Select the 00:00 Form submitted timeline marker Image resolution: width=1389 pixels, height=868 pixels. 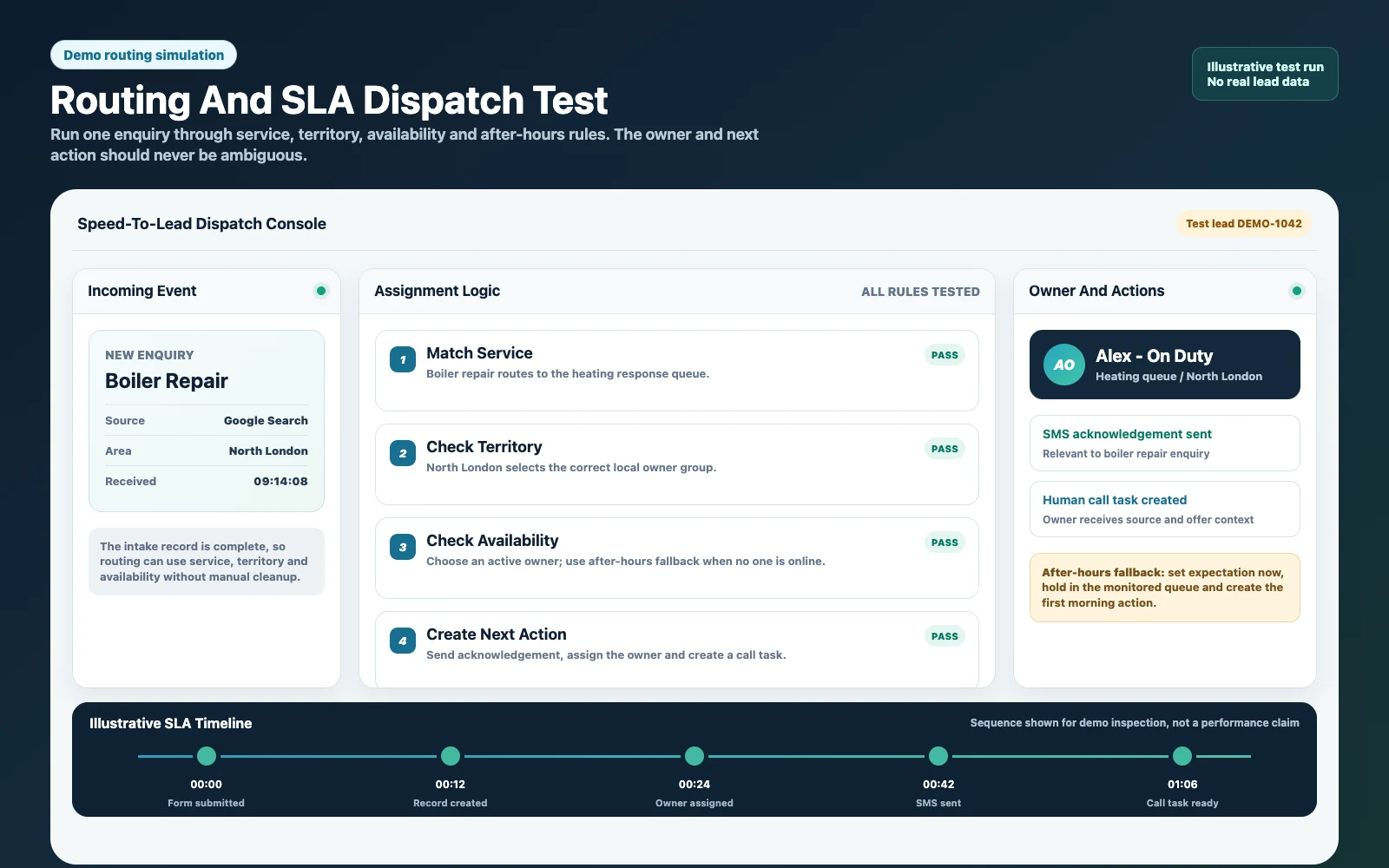pyautogui.click(x=207, y=756)
